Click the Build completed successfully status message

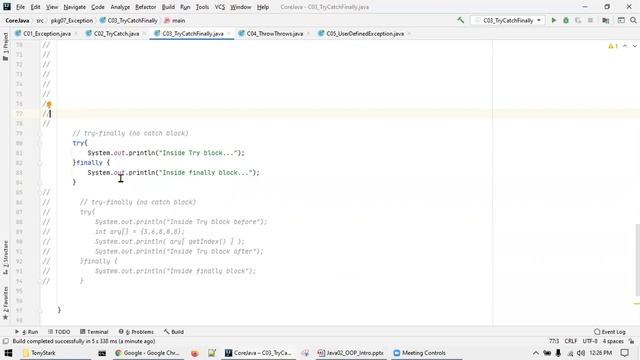(84, 341)
